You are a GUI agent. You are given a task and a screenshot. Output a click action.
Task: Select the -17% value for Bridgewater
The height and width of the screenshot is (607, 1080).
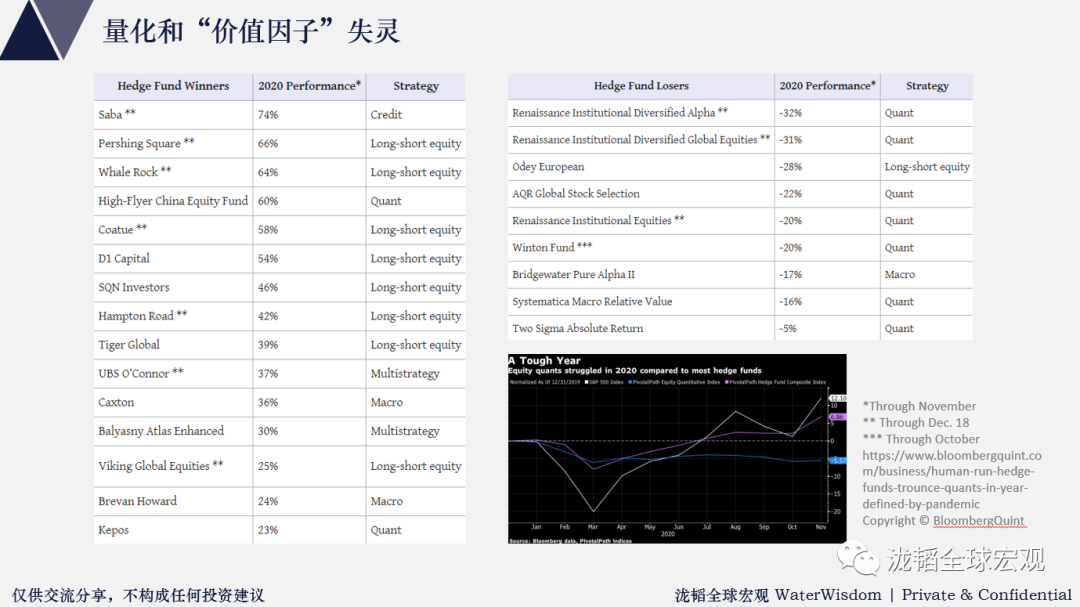(791, 274)
